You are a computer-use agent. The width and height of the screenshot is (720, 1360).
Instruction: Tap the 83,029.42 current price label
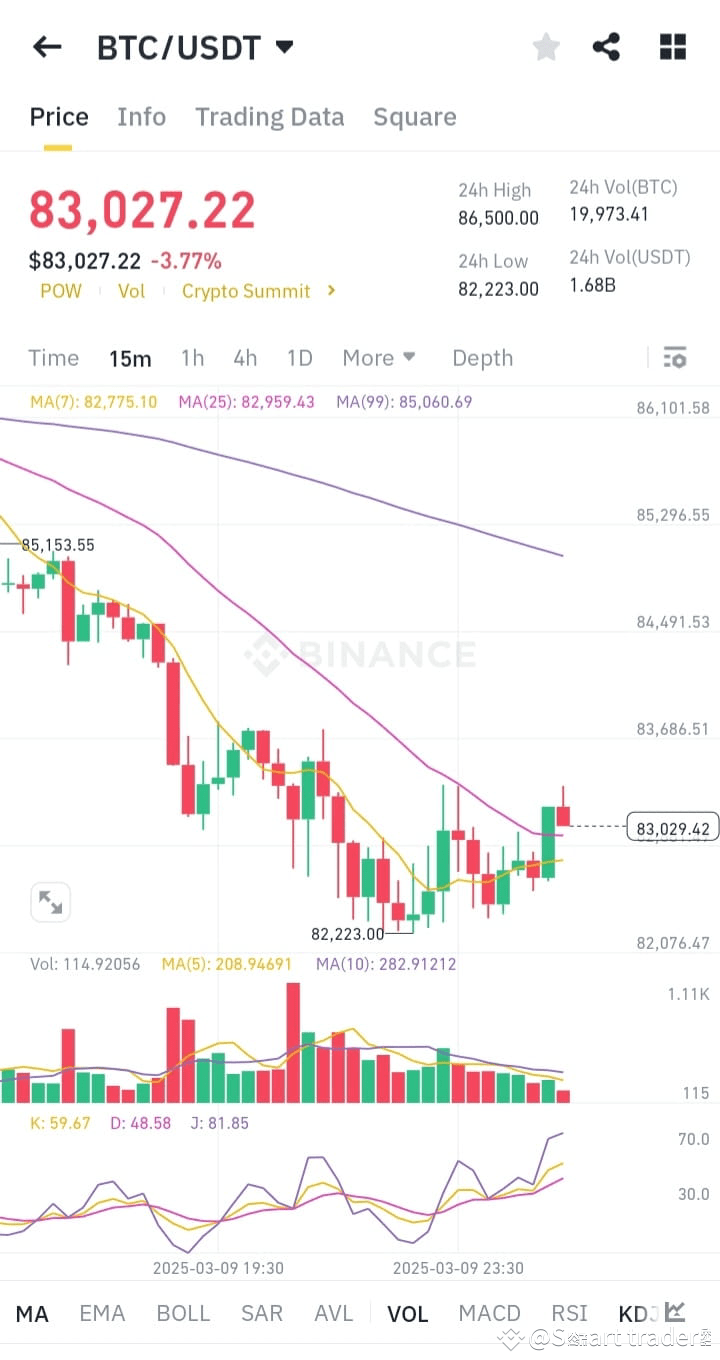tap(672, 827)
